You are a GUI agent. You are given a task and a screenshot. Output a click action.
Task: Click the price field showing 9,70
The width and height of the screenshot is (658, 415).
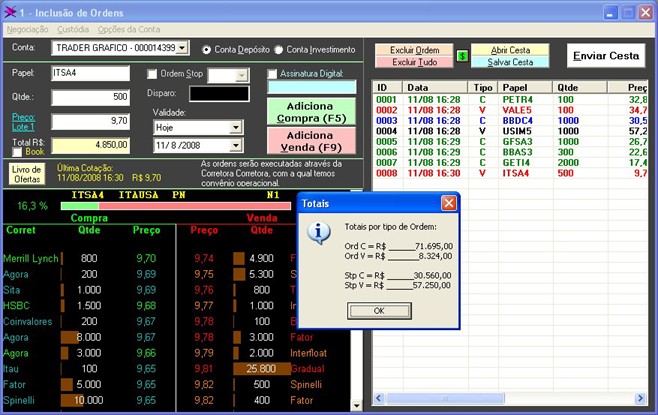pyautogui.click(x=91, y=121)
